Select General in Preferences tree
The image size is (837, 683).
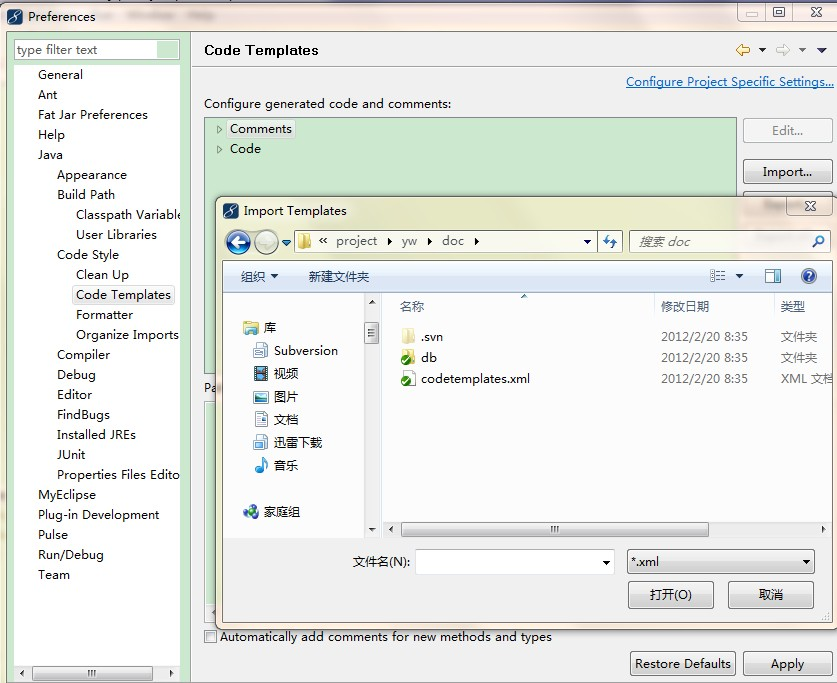tap(60, 75)
